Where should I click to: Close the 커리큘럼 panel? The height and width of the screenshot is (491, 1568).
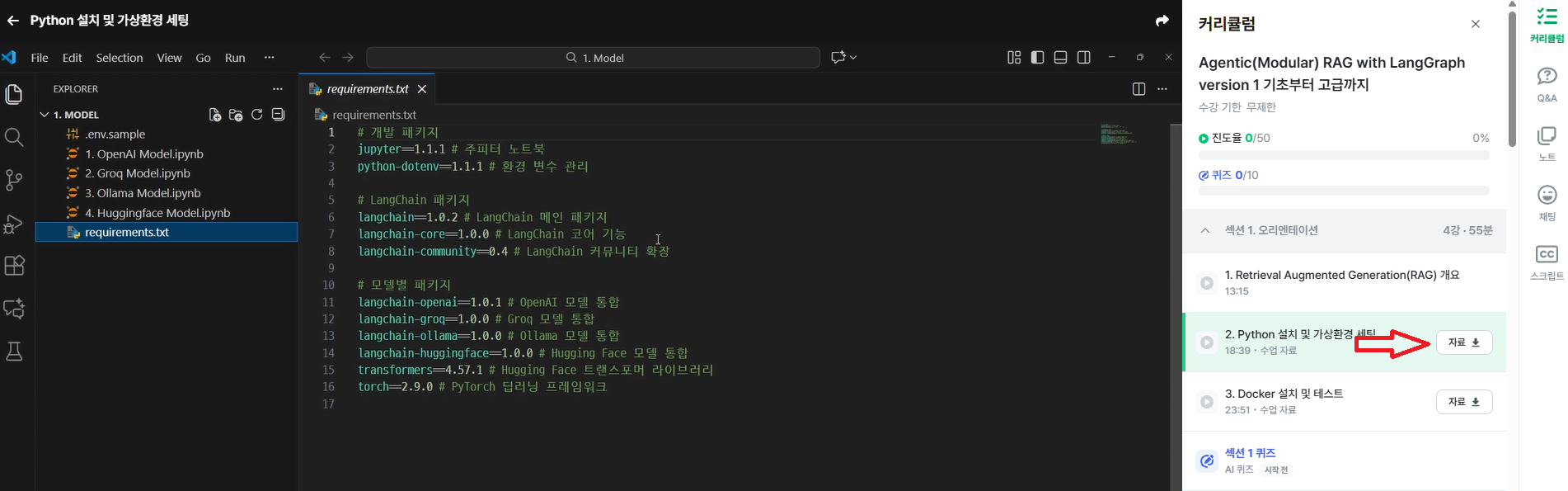(1476, 25)
